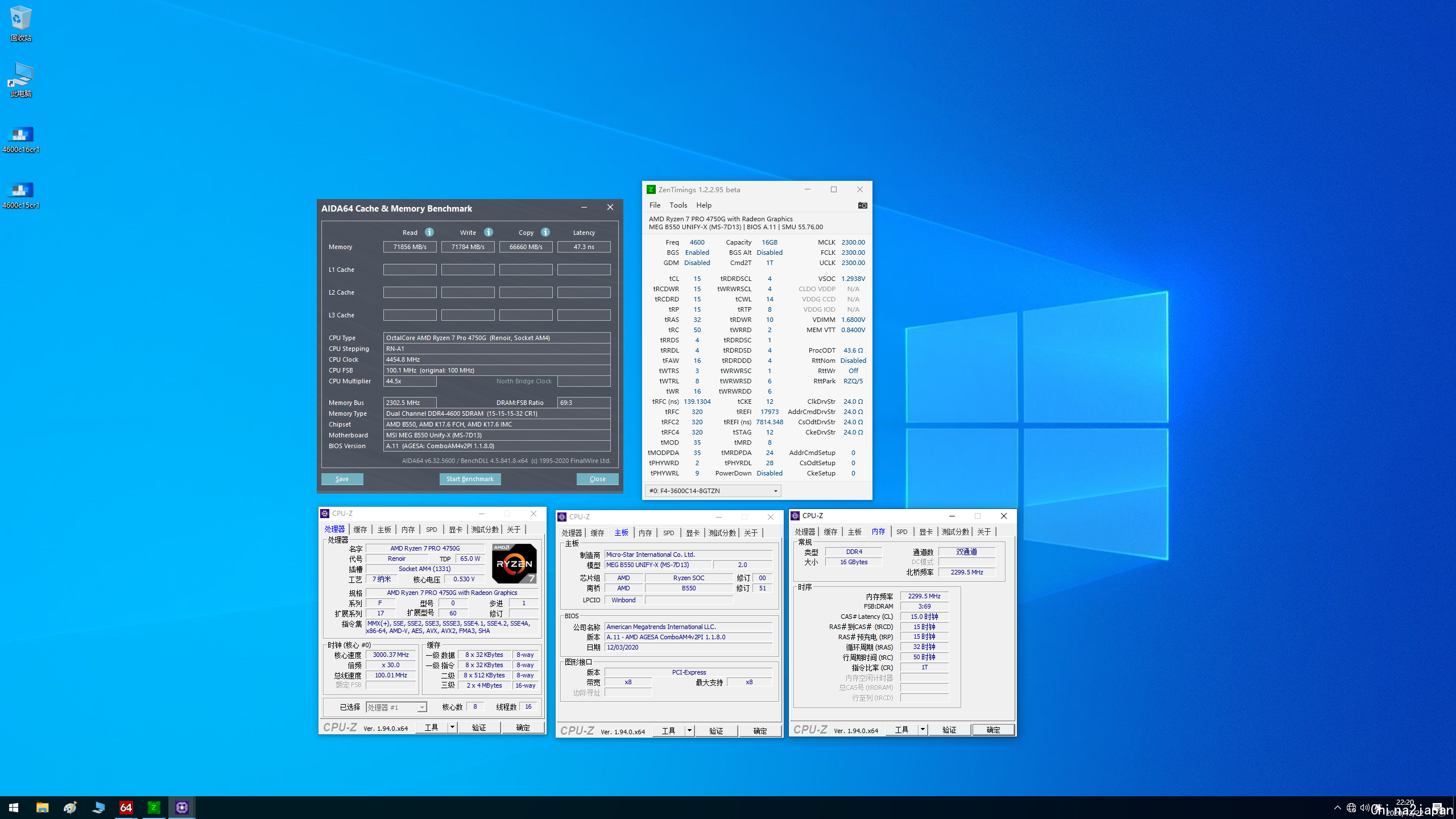Click the VDIMM 1.6800V value in ZenTimings
1456x819 pixels.
pyautogui.click(x=853, y=320)
